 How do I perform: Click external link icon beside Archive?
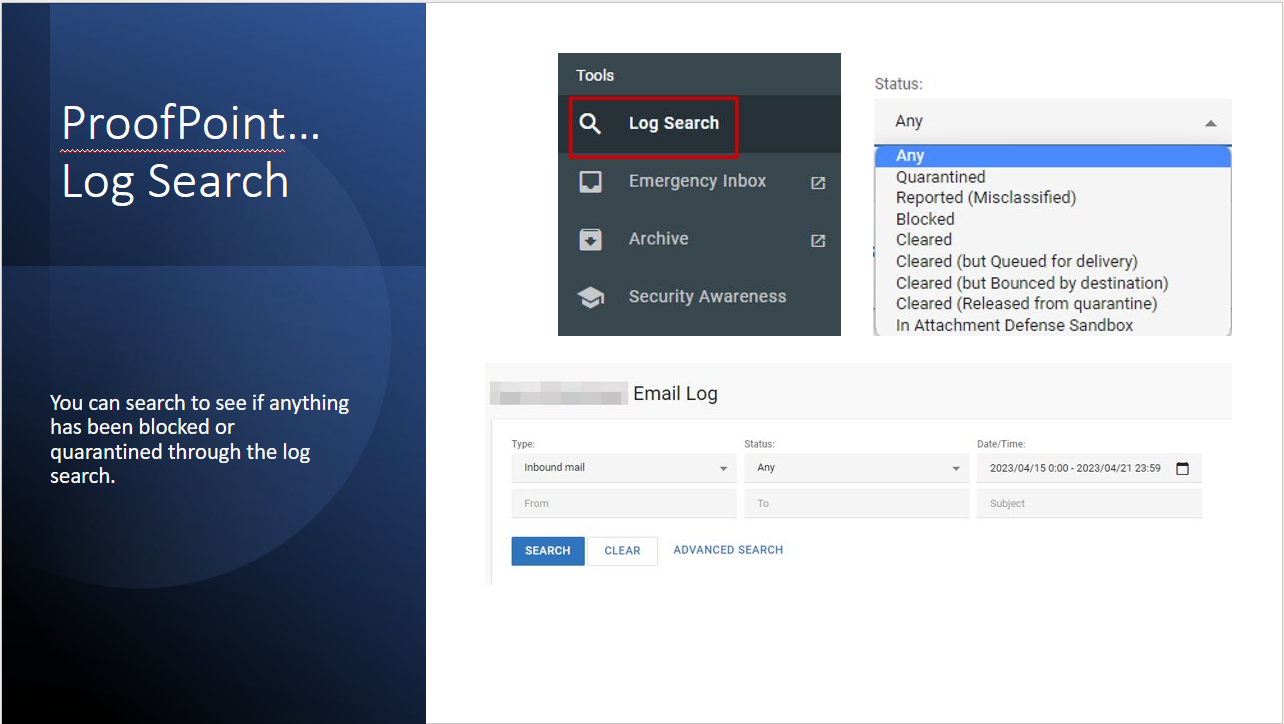pyautogui.click(x=818, y=240)
